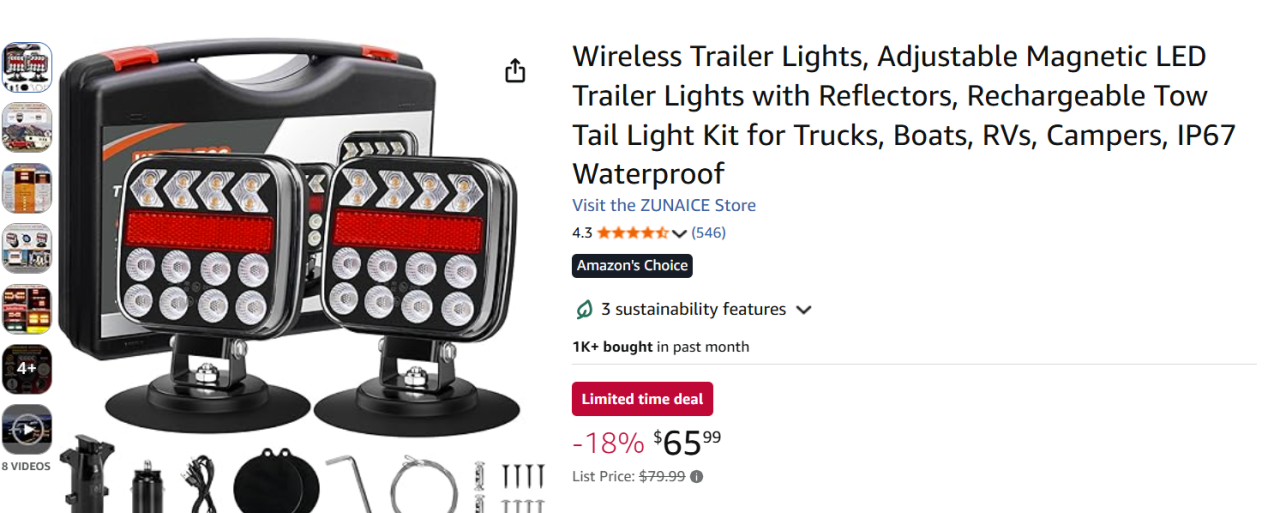Image resolution: width=1280 pixels, height=513 pixels.
Task: Select the third product thumbnail
Action: pyautogui.click(x=27, y=188)
